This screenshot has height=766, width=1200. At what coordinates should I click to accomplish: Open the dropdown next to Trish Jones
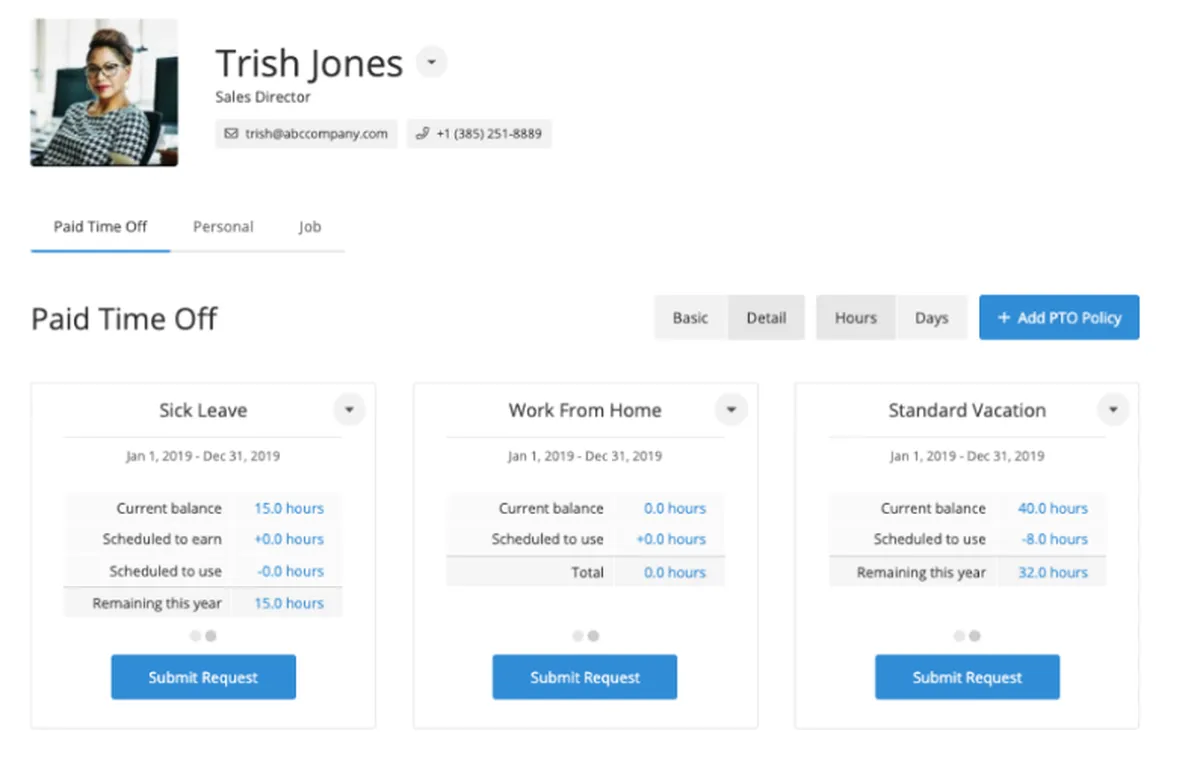pos(431,62)
